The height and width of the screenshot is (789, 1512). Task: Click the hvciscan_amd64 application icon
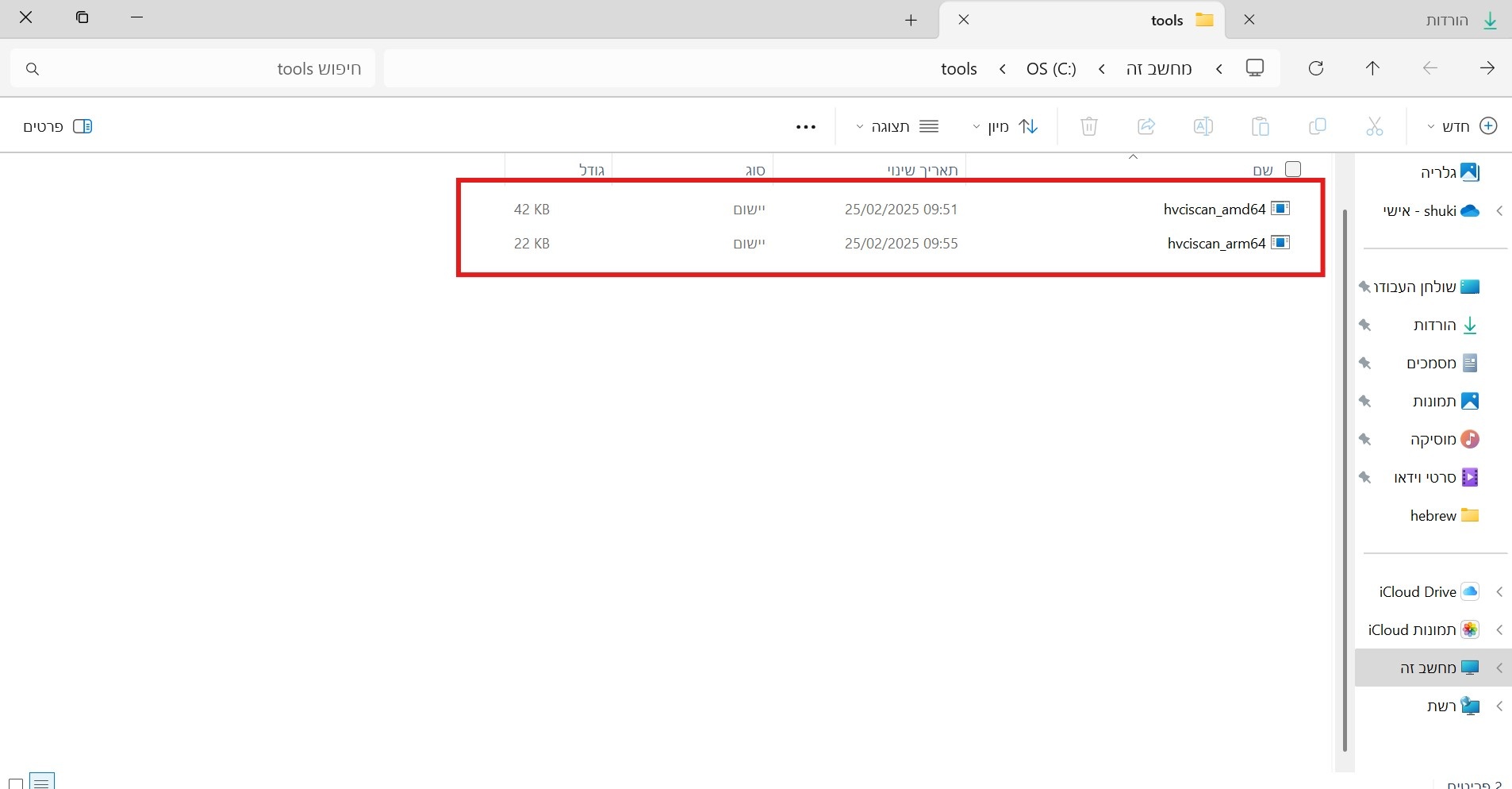1280,209
